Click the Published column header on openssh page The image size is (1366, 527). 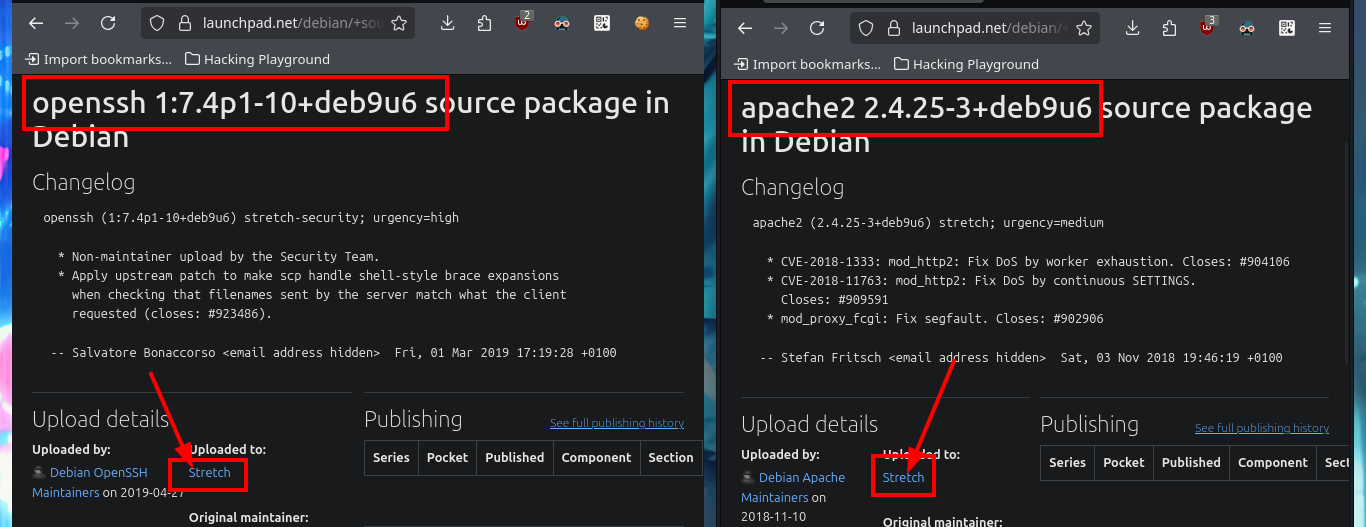tap(514, 457)
